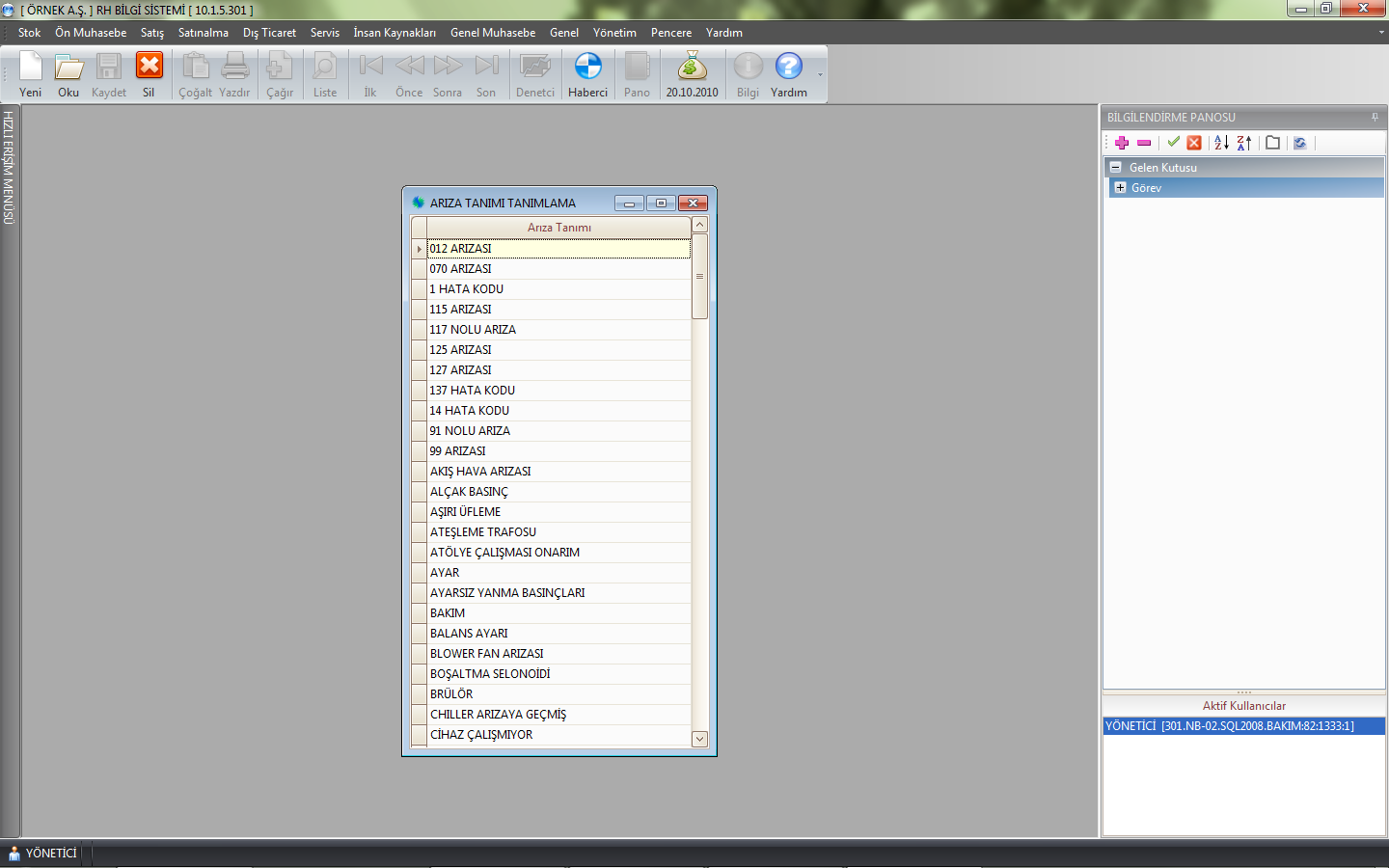Open the İnsan Kaynakları menu
1389x868 pixels.
[x=394, y=33]
